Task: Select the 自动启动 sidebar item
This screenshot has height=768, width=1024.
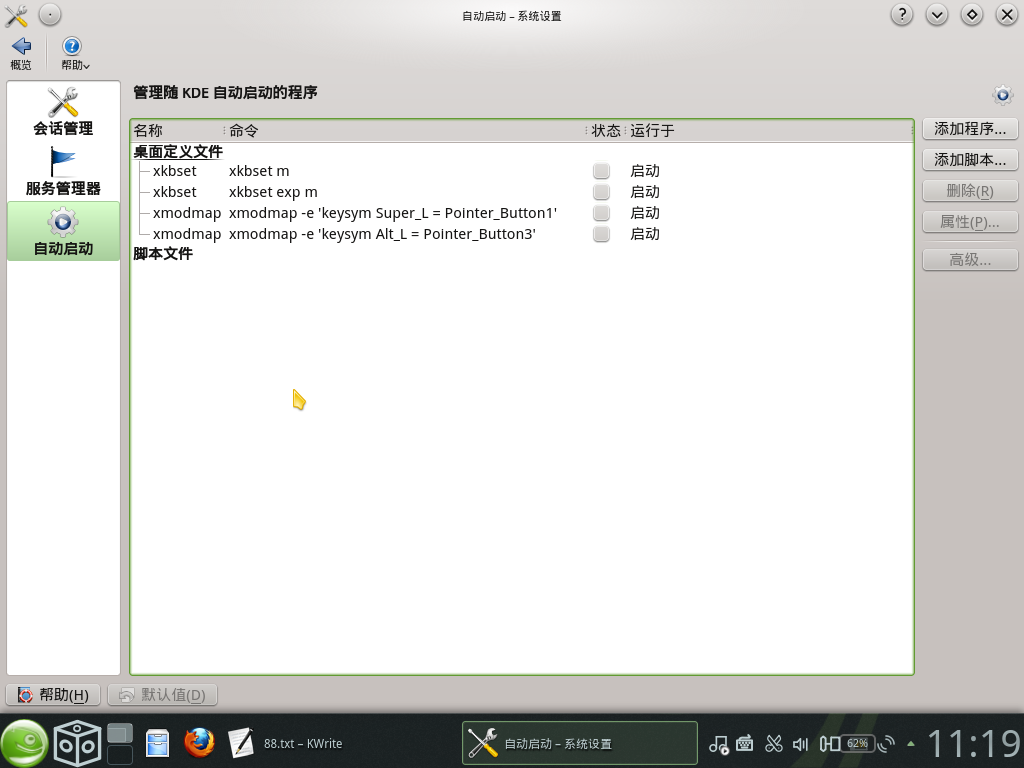Action: point(63,231)
